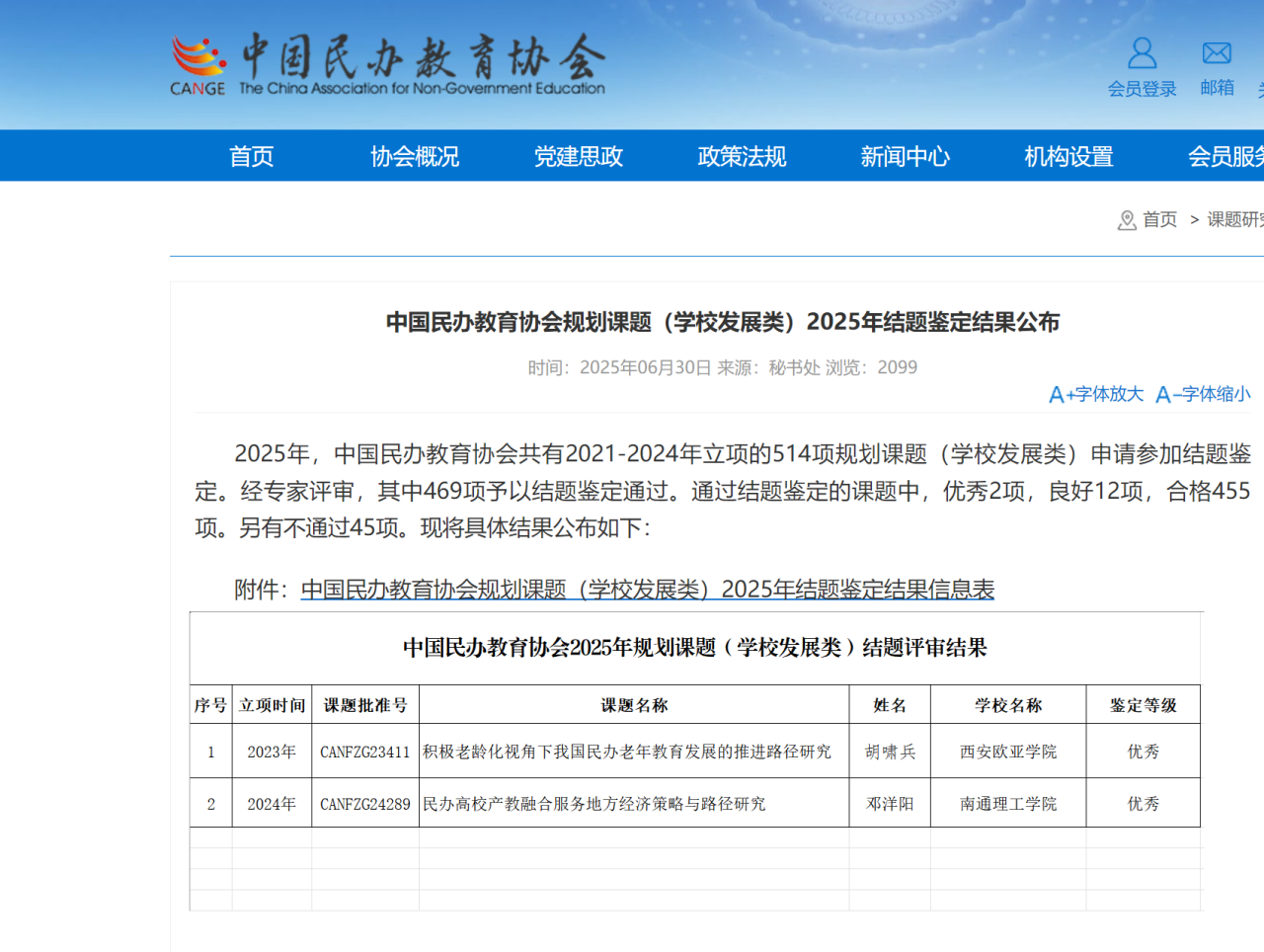
Task: Click name cell 胡啸兵
Action: [890, 752]
